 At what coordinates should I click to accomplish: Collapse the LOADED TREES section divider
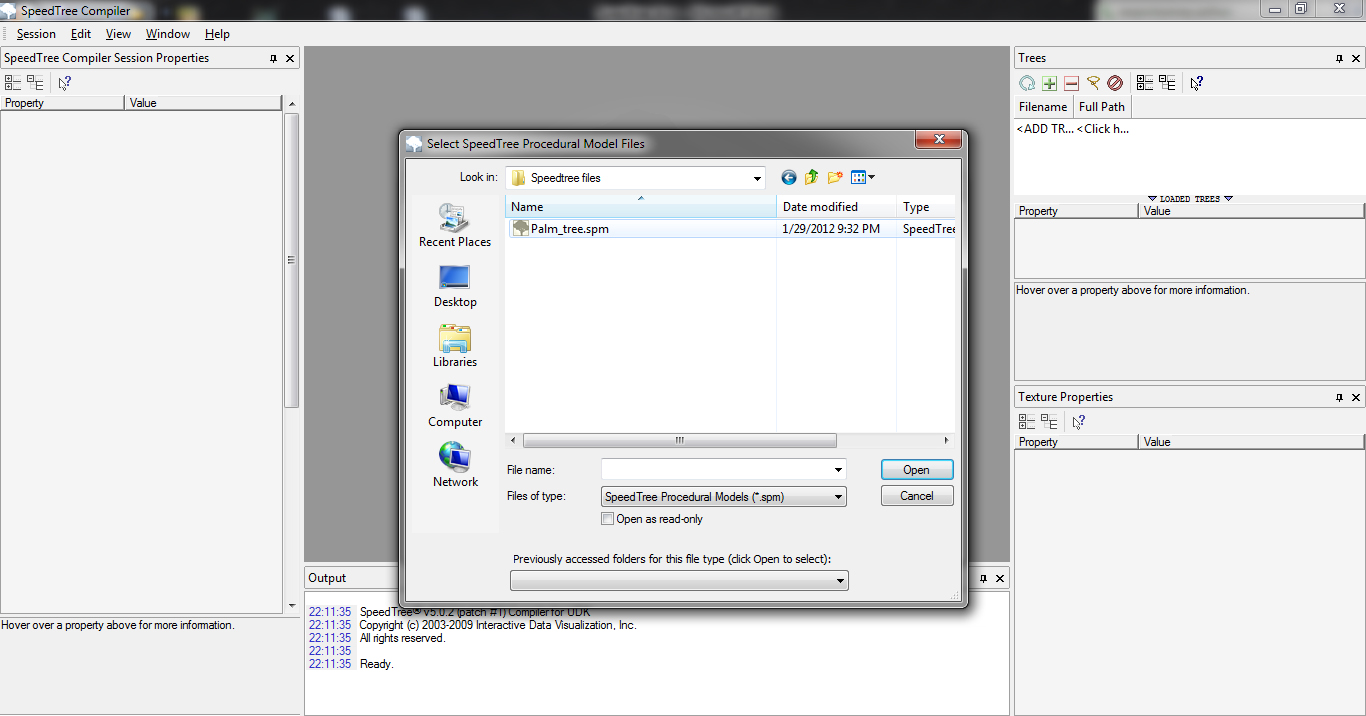pos(1190,199)
